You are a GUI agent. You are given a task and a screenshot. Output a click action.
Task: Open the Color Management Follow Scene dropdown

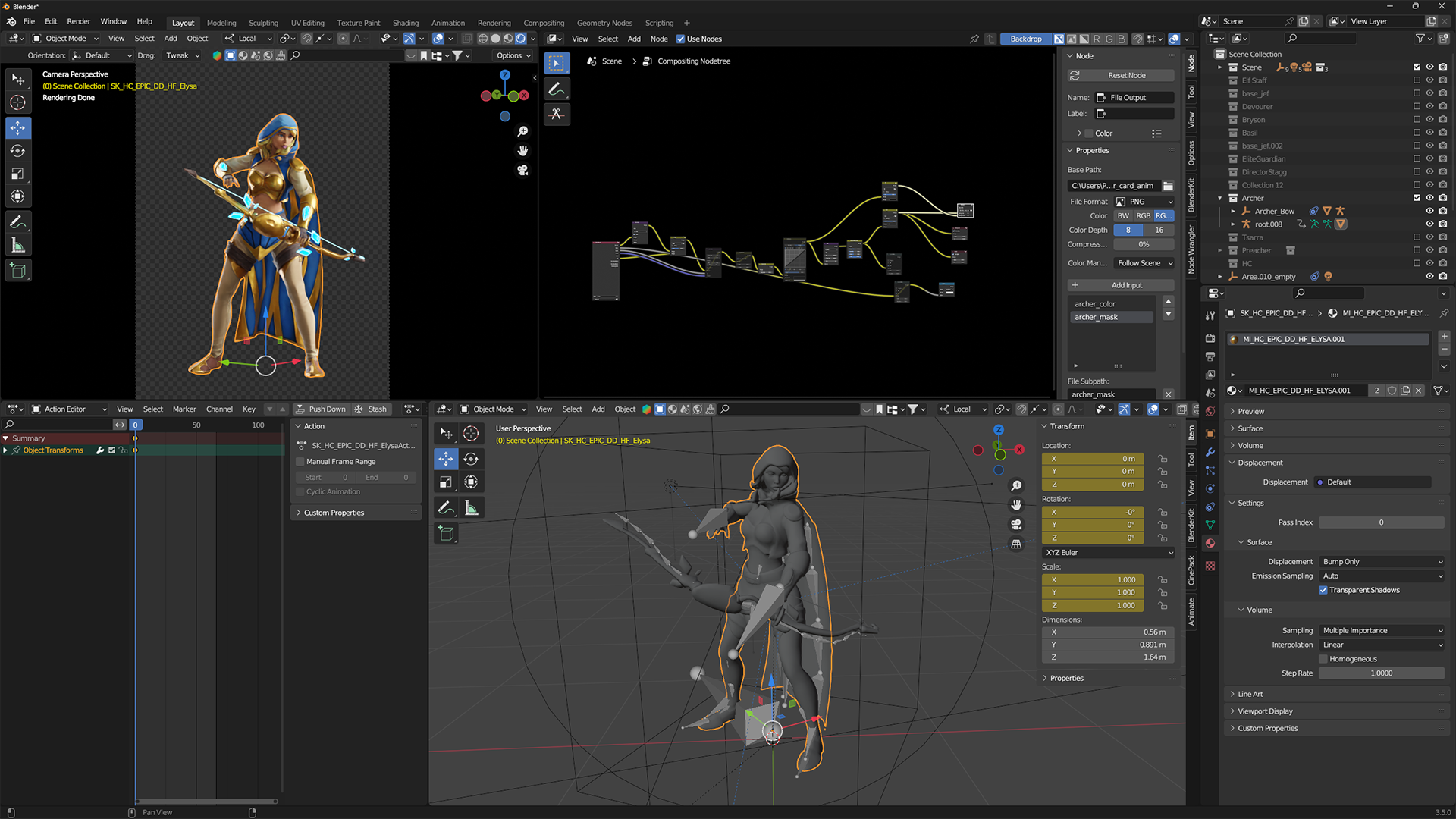coord(1144,263)
